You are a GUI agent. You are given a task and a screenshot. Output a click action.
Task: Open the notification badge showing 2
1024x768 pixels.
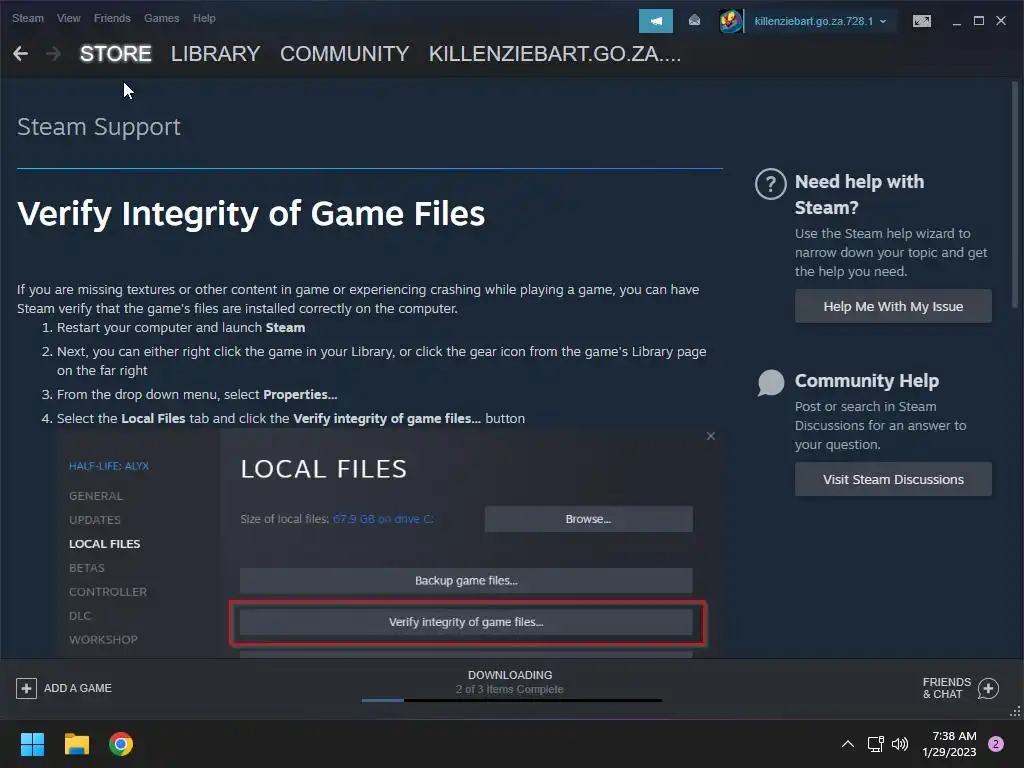(x=996, y=744)
